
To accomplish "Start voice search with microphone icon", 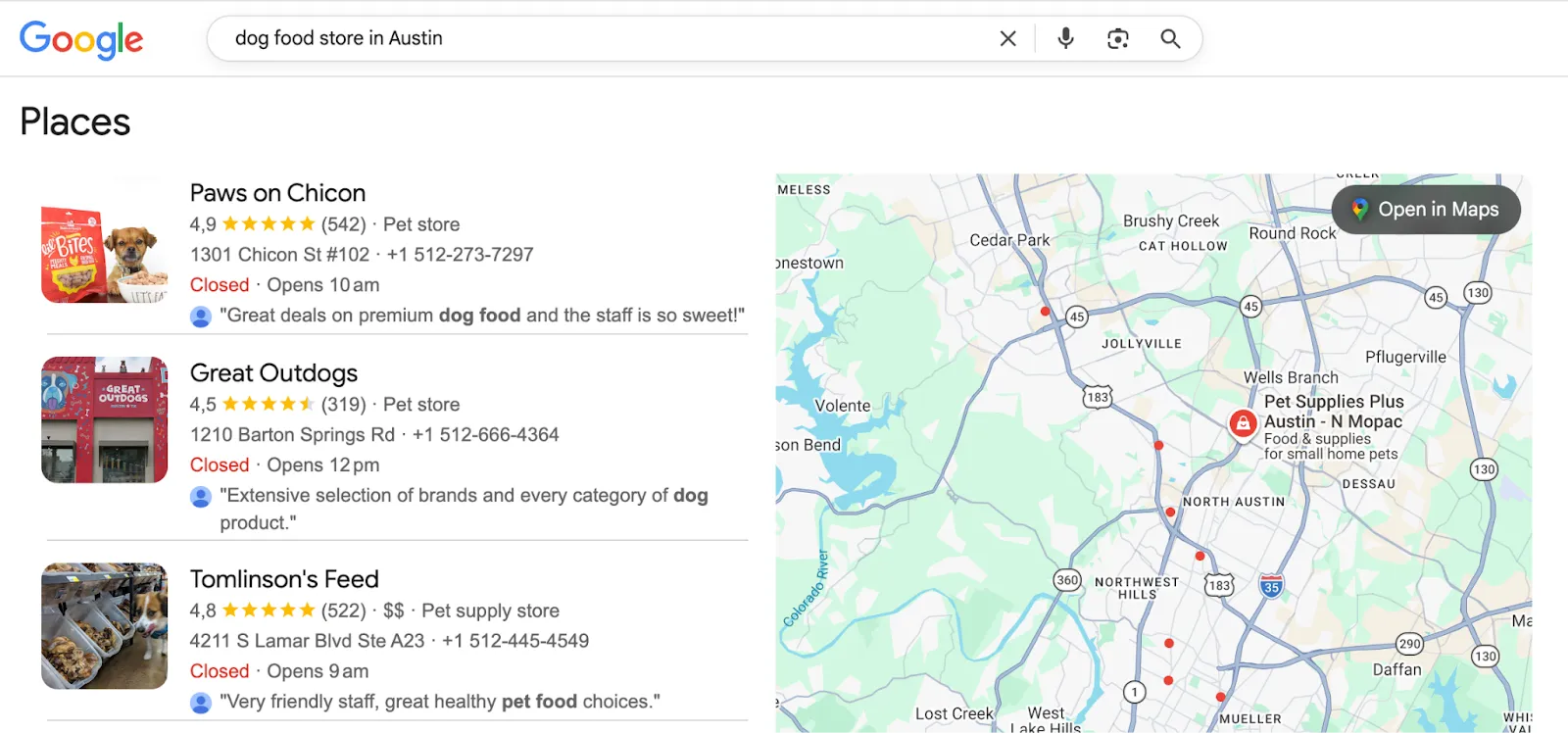I will pos(1065,38).
